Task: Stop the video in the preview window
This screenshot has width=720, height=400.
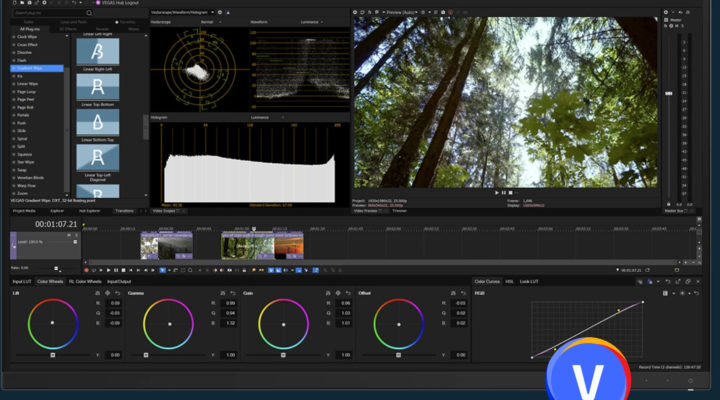Action: (511, 193)
